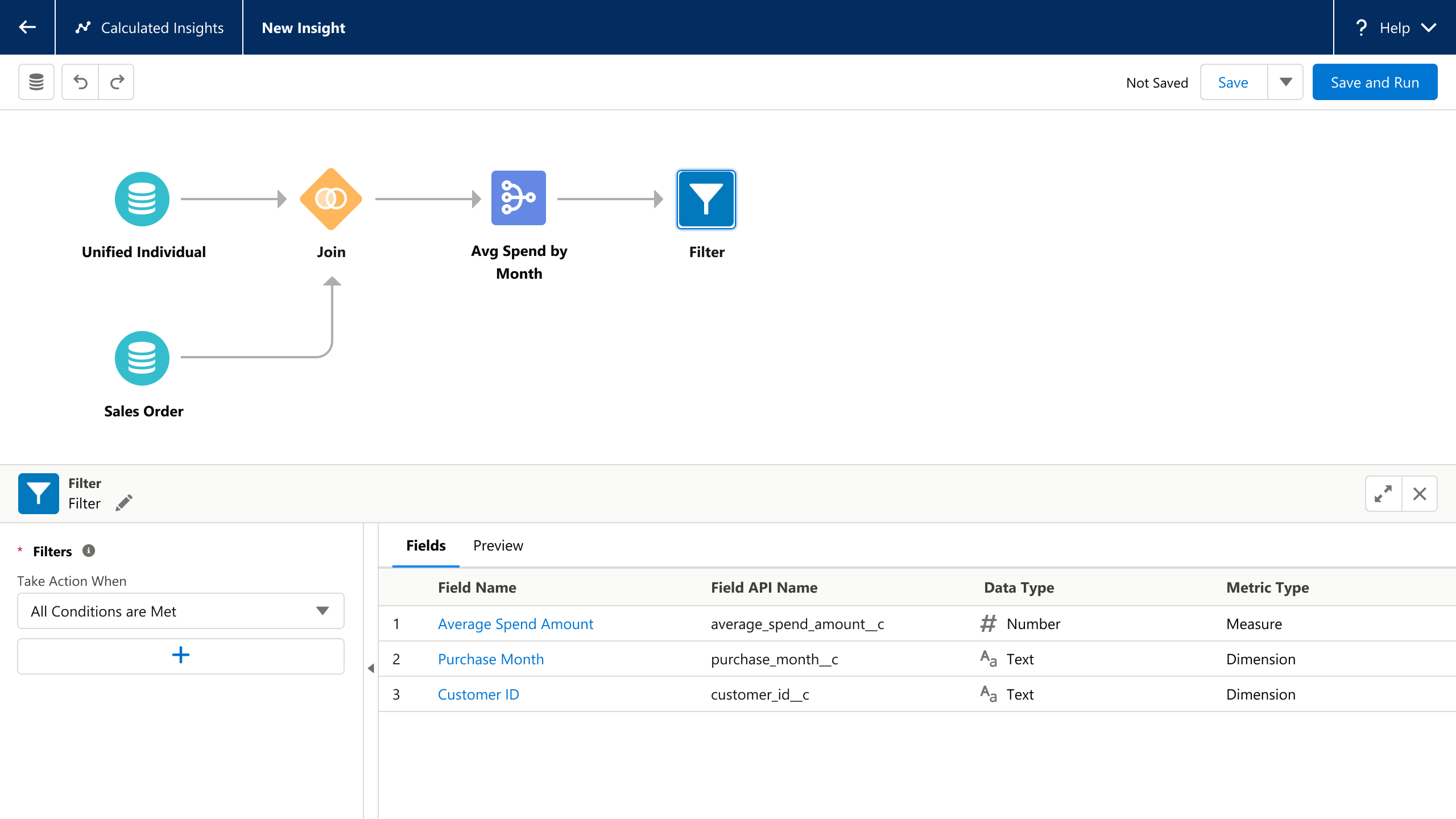Click the Filters info icon
The image size is (1456, 819).
point(88,550)
